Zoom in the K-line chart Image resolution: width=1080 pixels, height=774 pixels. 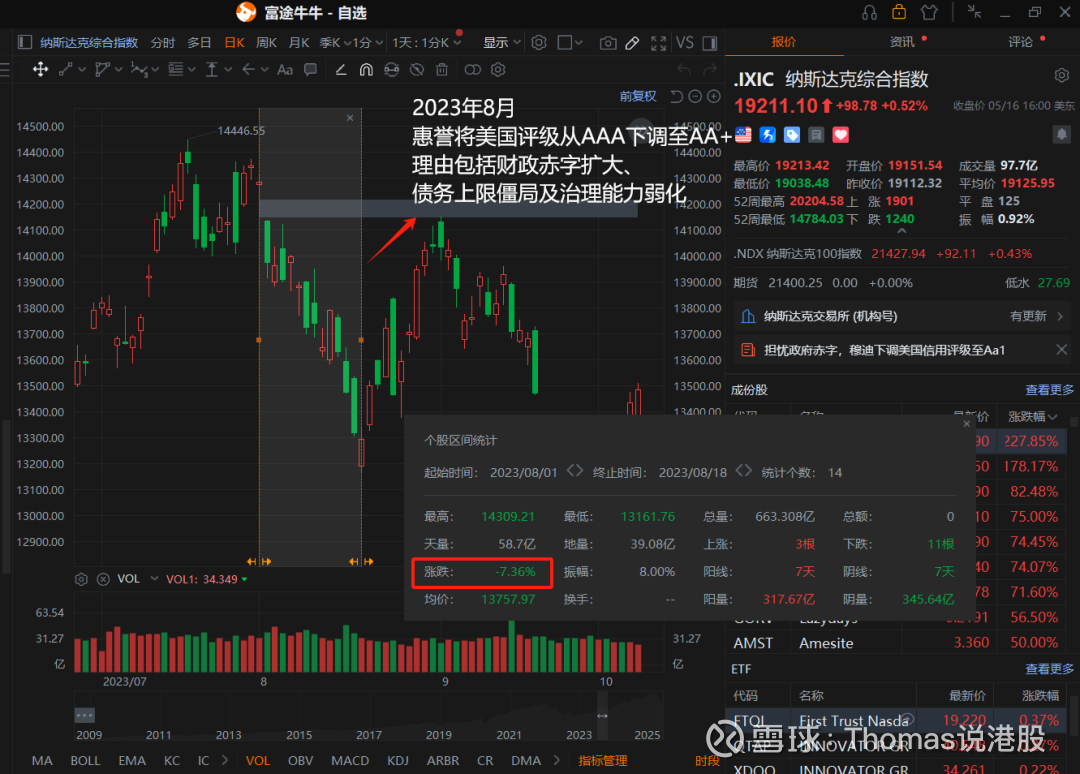(714, 96)
